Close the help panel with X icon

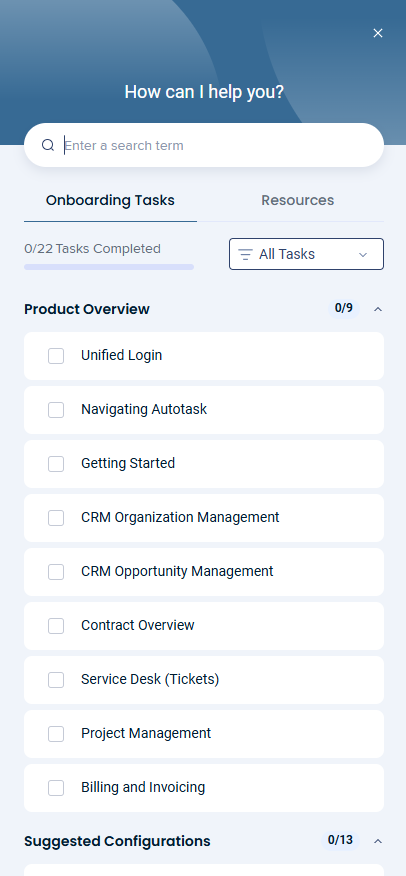click(378, 33)
